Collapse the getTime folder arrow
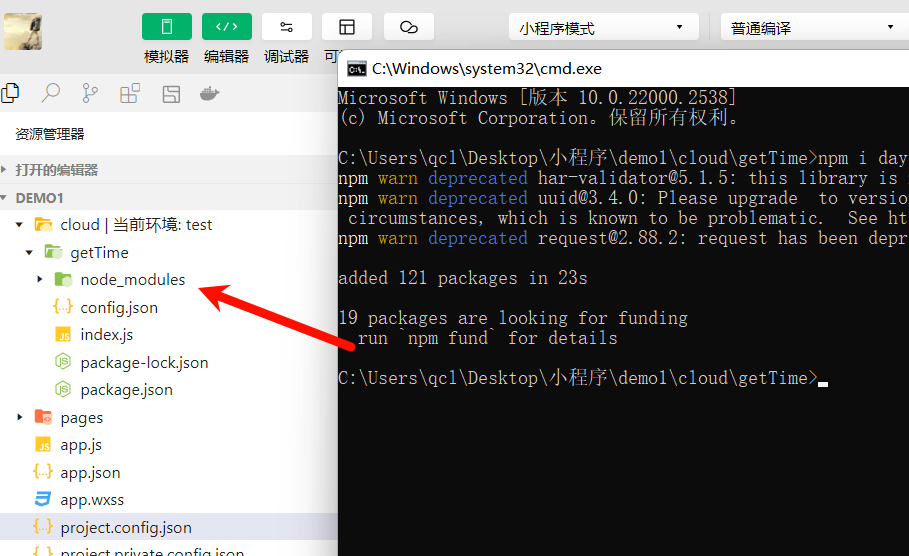 (30, 252)
